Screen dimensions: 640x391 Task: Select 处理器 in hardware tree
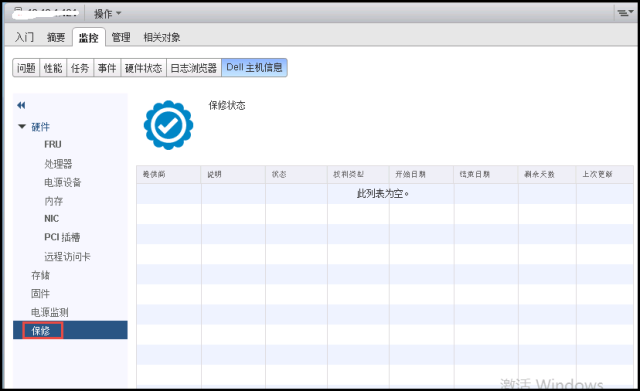pos(58,164)
